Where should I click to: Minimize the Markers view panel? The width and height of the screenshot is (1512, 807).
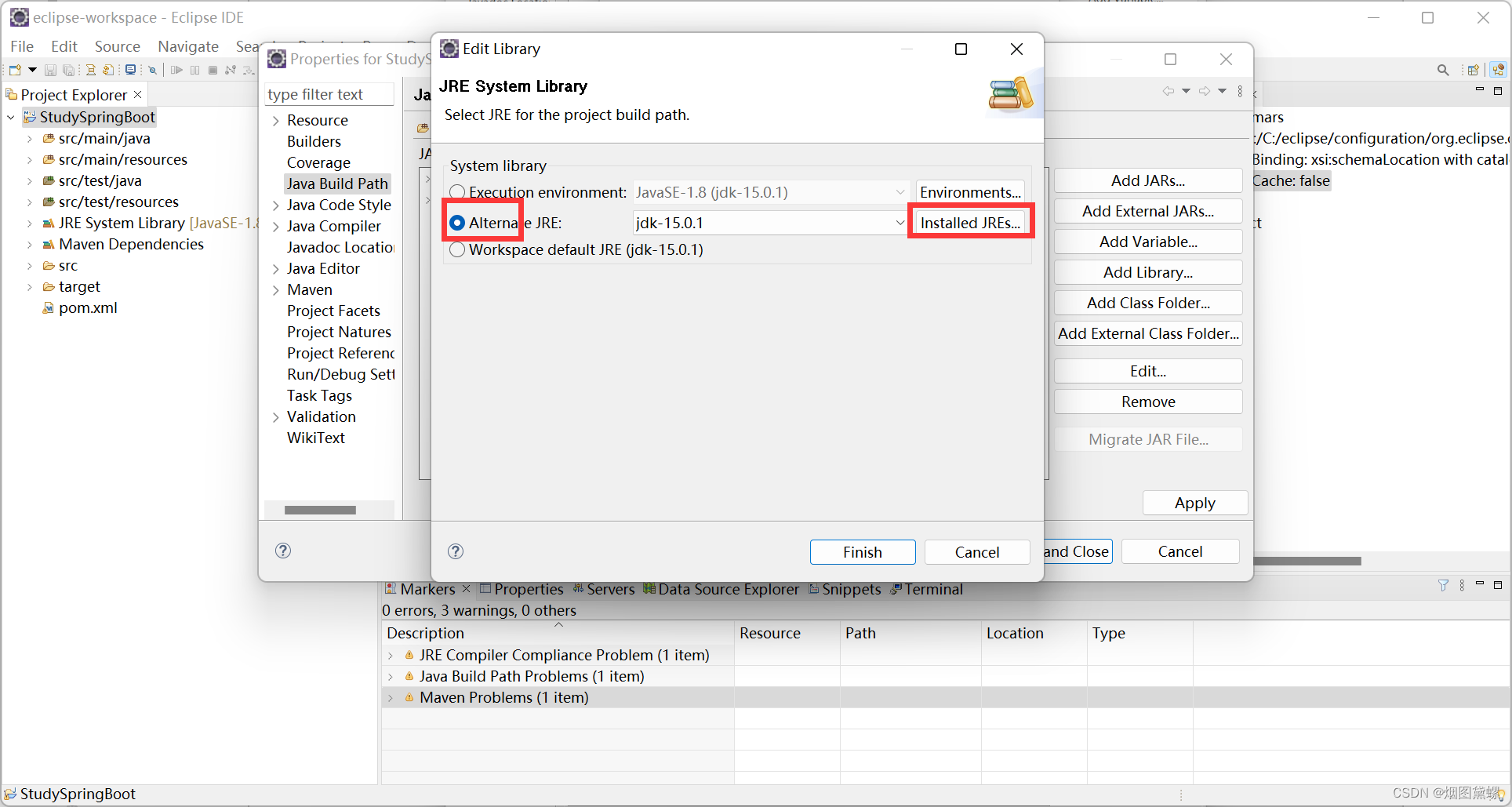[1480, 584]
